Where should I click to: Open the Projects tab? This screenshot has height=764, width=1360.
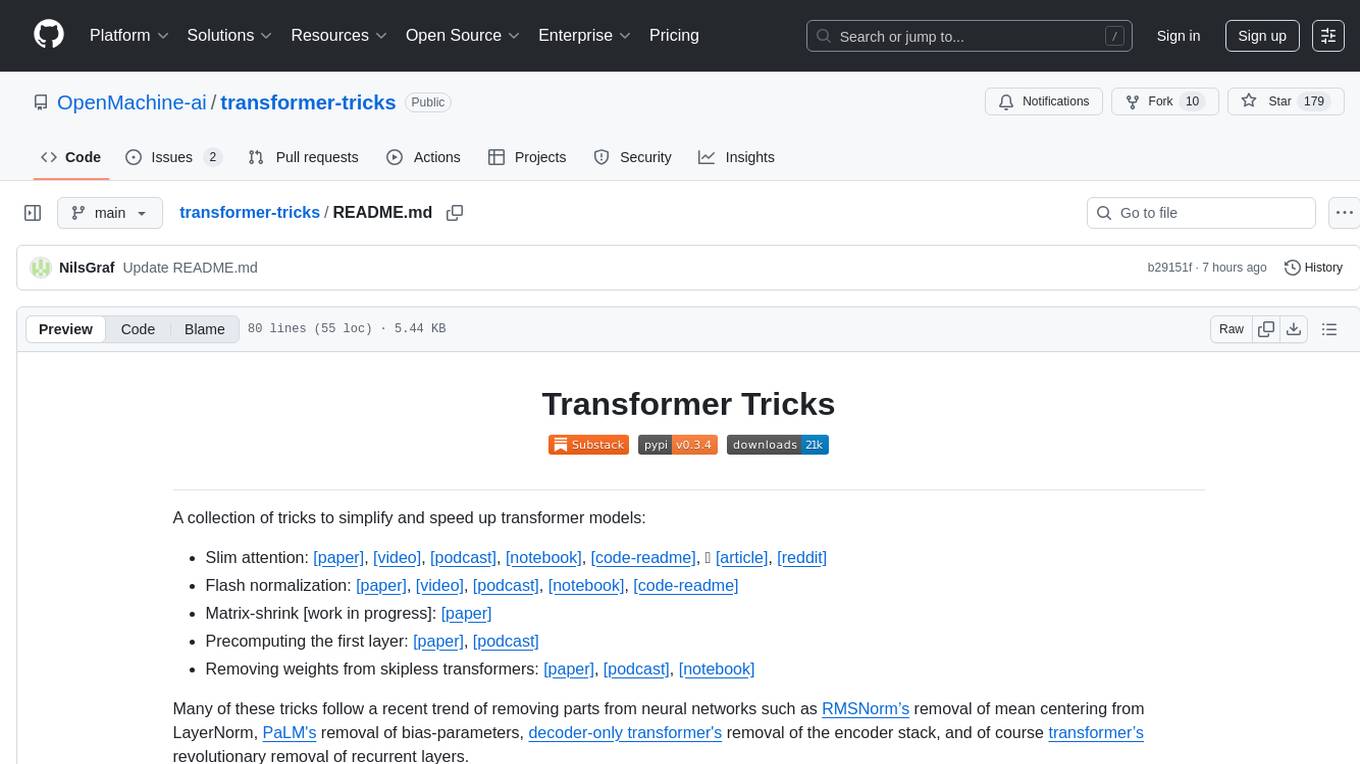[527, 157]
